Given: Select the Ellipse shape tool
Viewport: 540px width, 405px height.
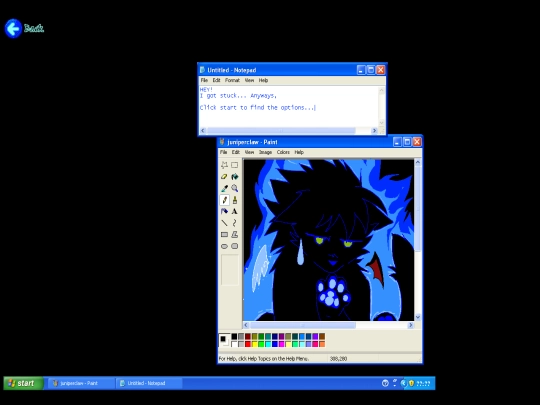Looking at the screenshot, I should [224, 246].
